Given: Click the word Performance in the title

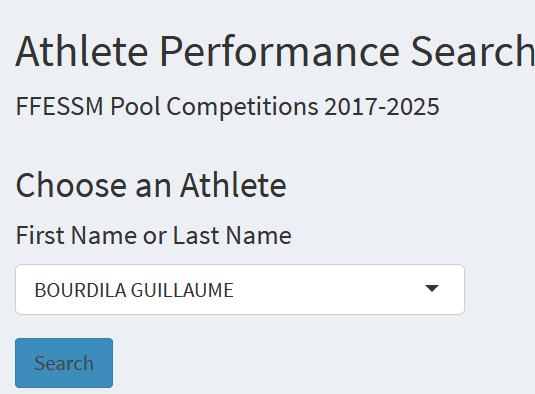Looking at the screenshot, I should coord(280,52).
